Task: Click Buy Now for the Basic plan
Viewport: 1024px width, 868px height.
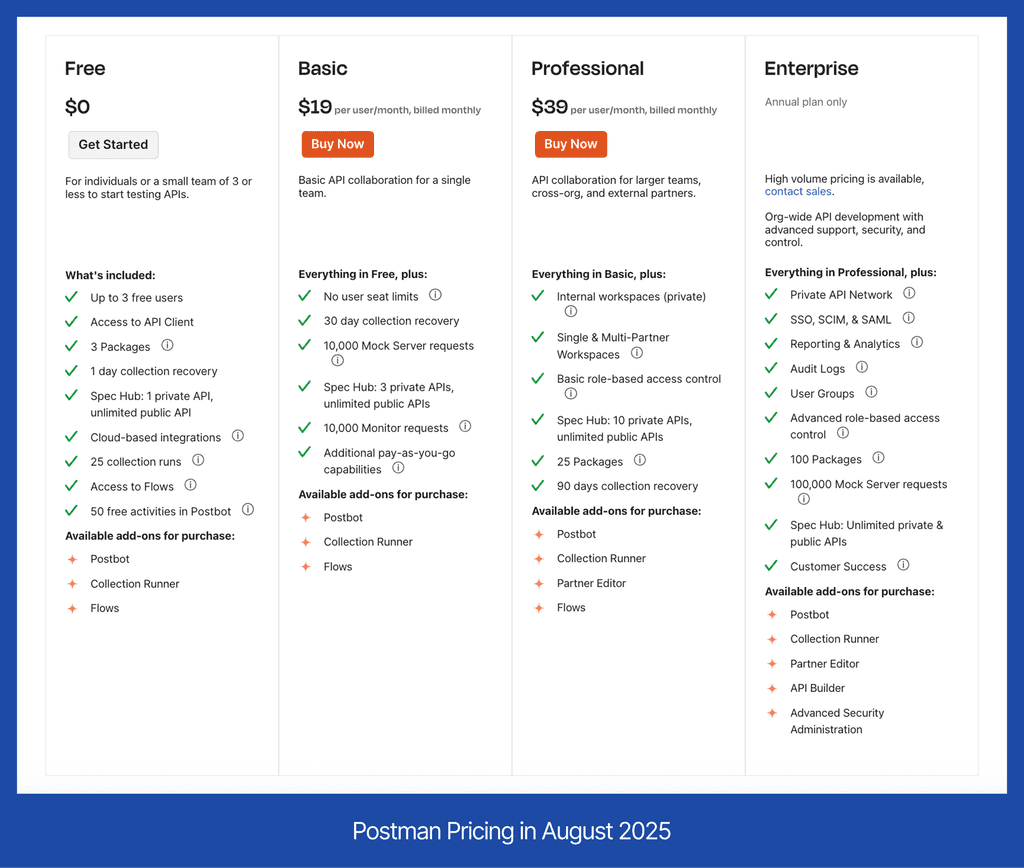Action: click(337, 144)
